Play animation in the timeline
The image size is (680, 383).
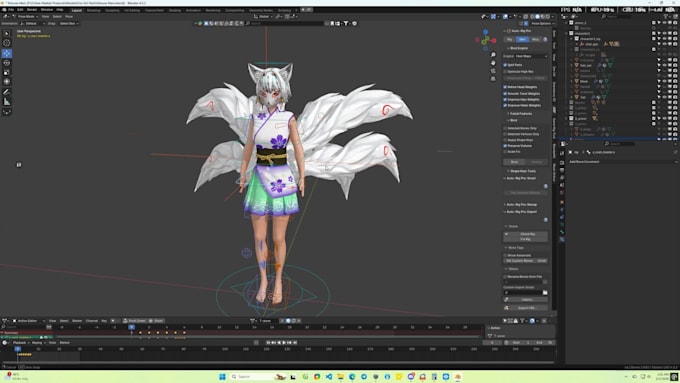coord(284,343)
